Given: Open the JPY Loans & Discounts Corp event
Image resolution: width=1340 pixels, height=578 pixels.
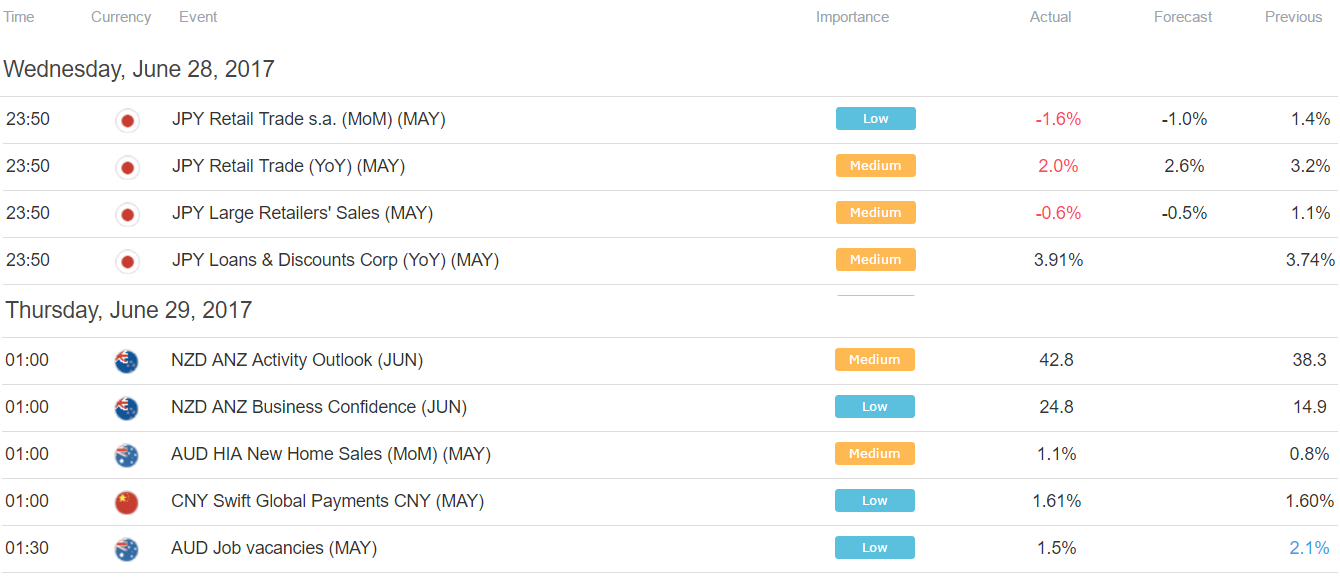Looking at the screenshot, I should (335, 260).
